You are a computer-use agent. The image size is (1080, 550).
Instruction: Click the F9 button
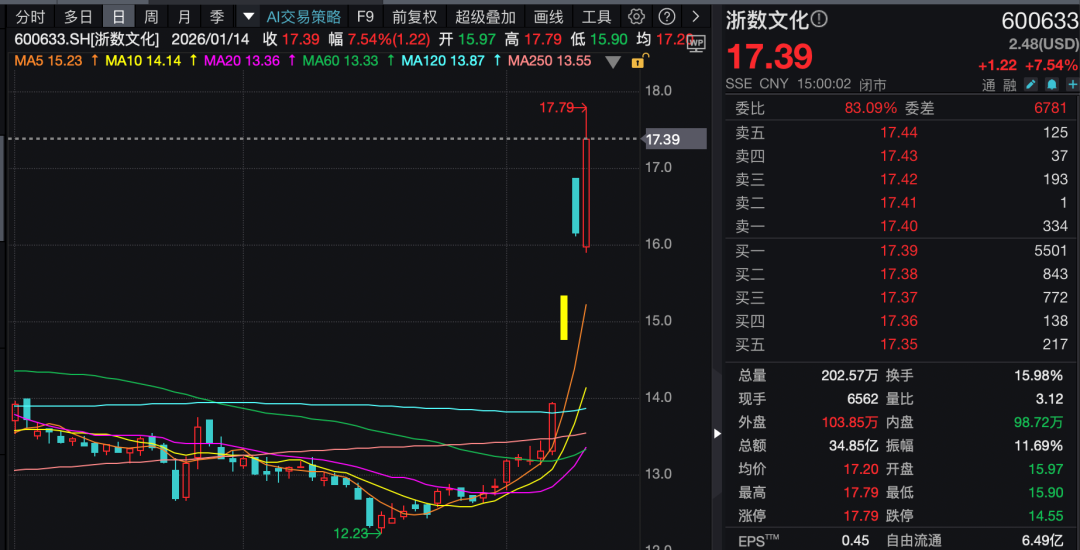[366, 17]
